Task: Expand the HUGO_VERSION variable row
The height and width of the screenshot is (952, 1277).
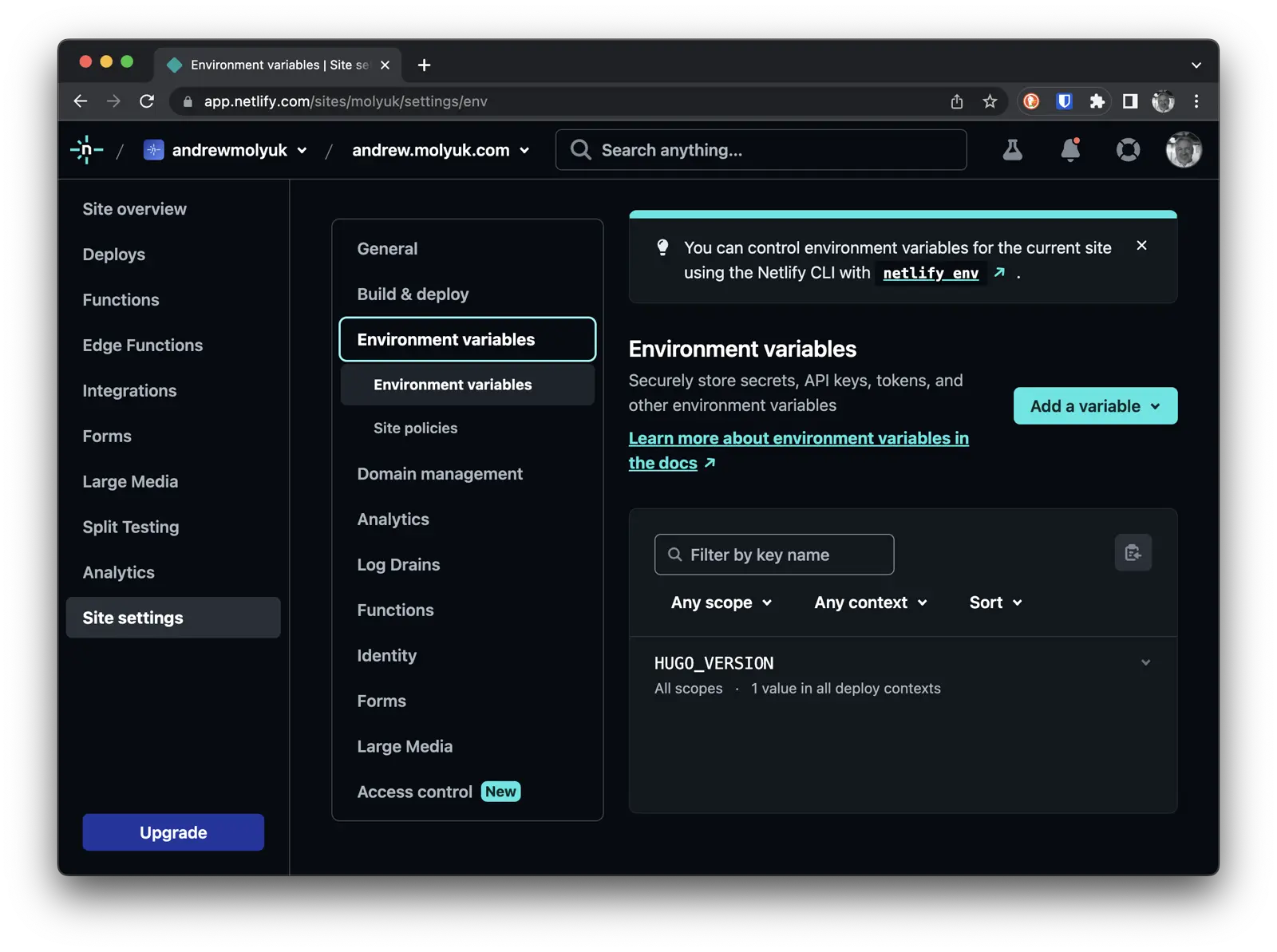Action: point(1145,663)
